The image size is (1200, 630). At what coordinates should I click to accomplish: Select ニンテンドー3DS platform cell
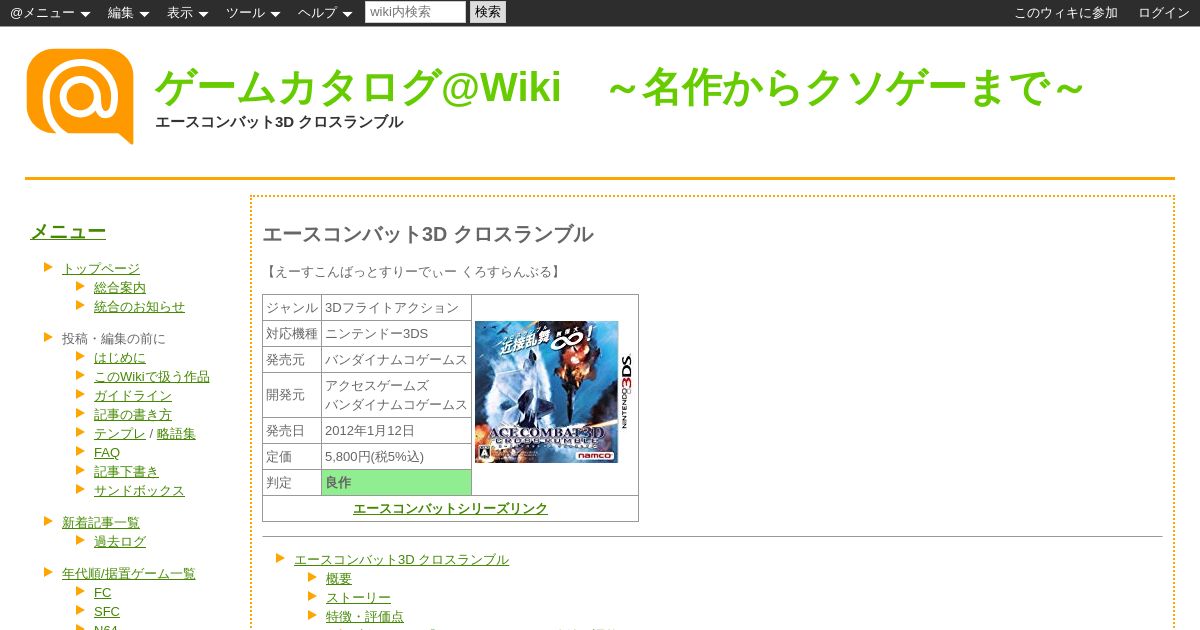(x=396, y=333)
